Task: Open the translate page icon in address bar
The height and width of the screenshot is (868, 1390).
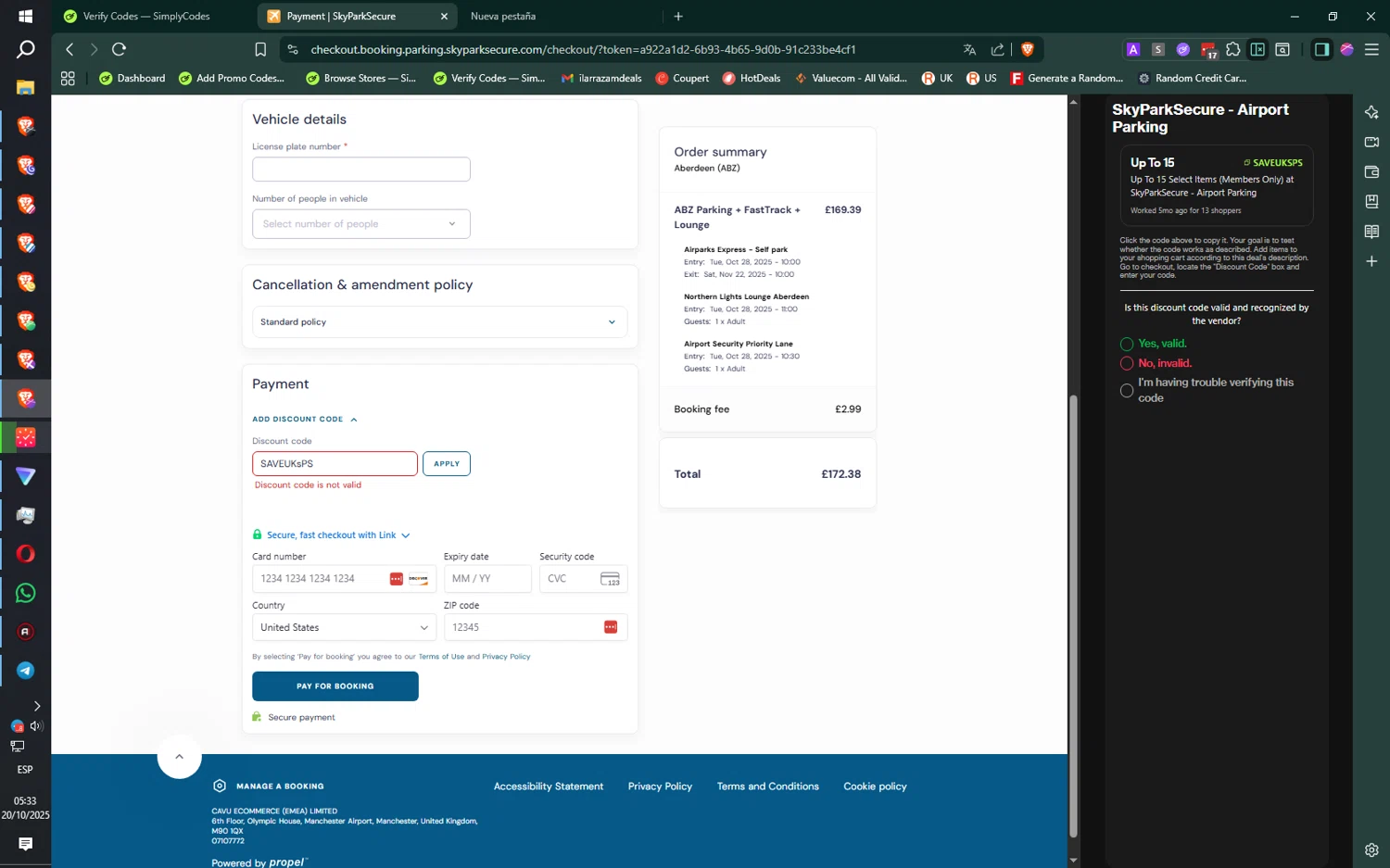Action: click(969, 49)
